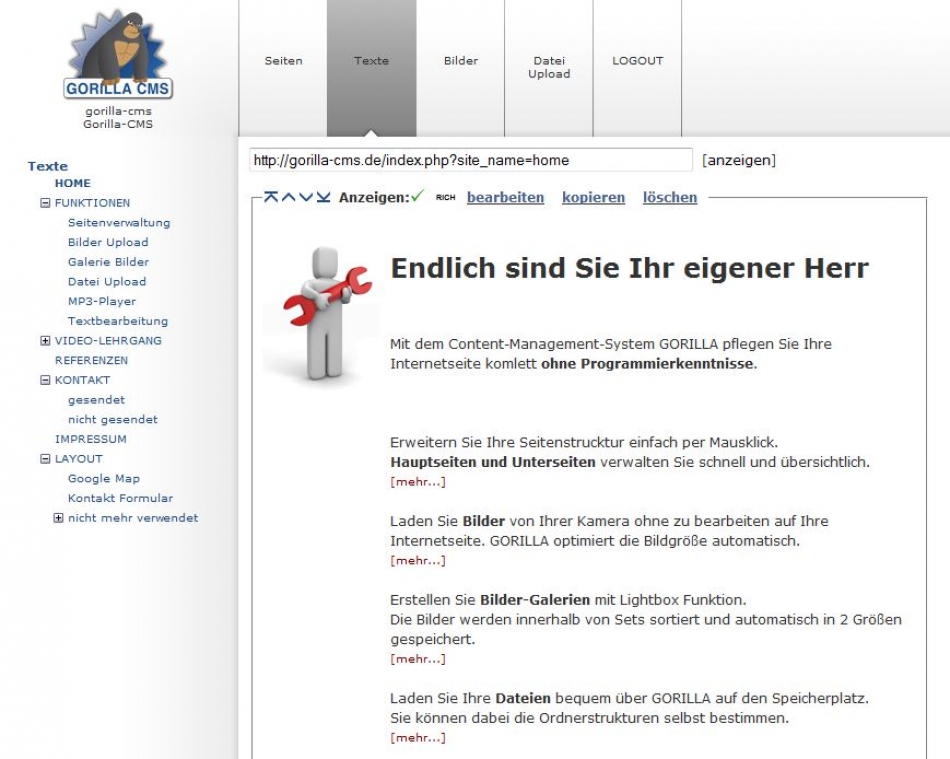This screenshot has height=759, width=950.
Task: Click LOGOUT in the top navigation
Action: click(637, 68)
